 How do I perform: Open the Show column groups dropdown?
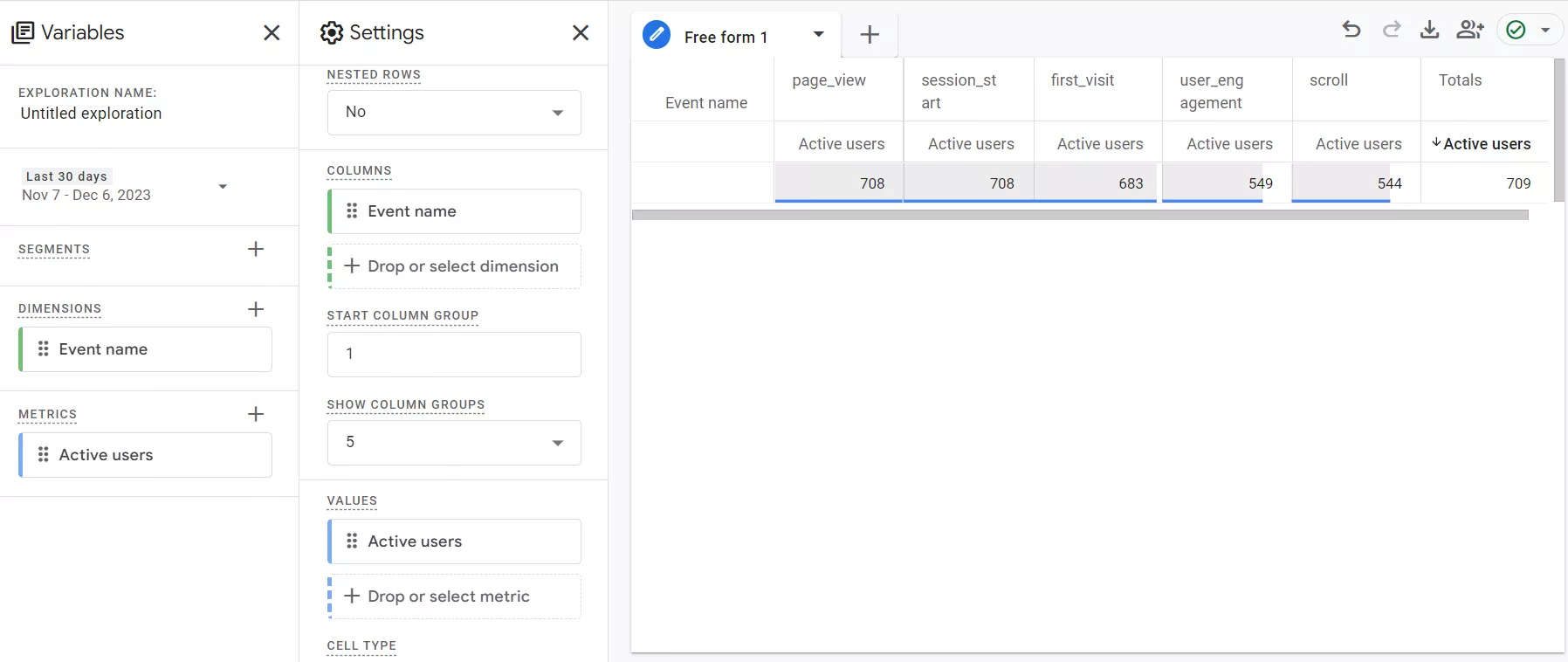click(454, 443)
